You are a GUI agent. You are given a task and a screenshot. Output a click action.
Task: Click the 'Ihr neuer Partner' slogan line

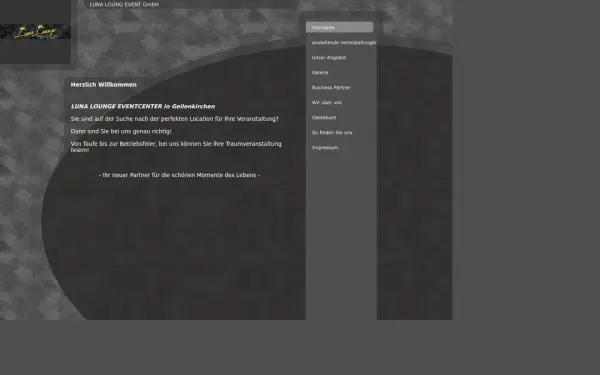pyautogui.click(x=179, y=175)
